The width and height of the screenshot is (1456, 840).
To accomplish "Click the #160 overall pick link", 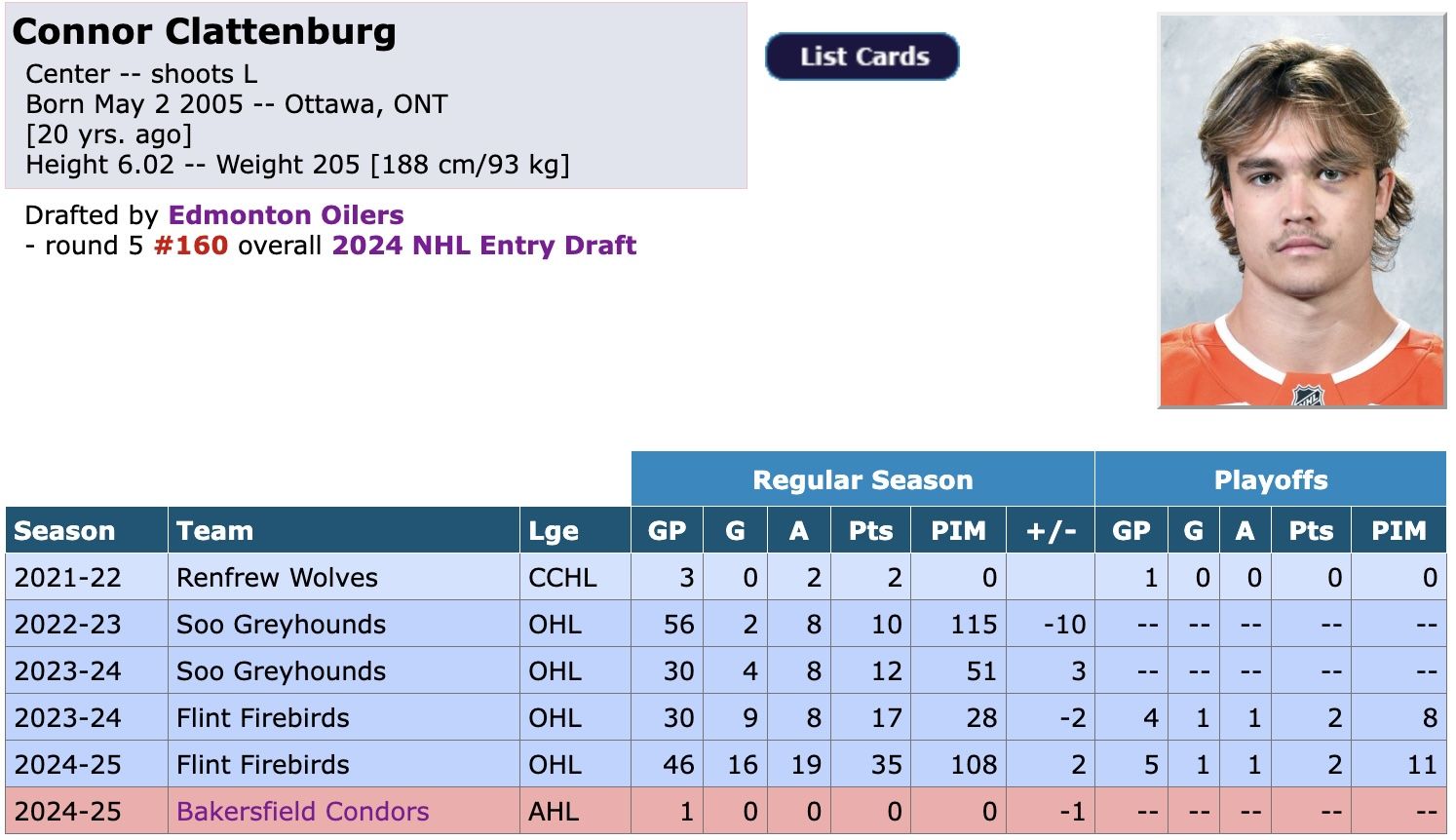I will click(191, 245).
